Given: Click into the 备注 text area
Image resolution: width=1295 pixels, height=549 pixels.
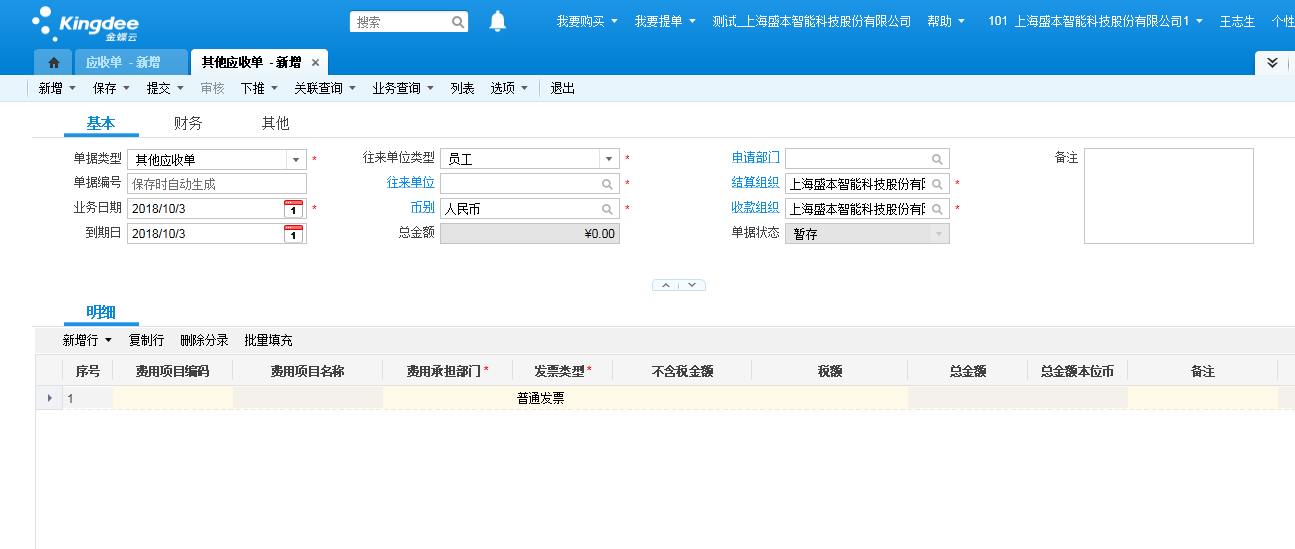Looking at the screenshot, I should 1168,196.
